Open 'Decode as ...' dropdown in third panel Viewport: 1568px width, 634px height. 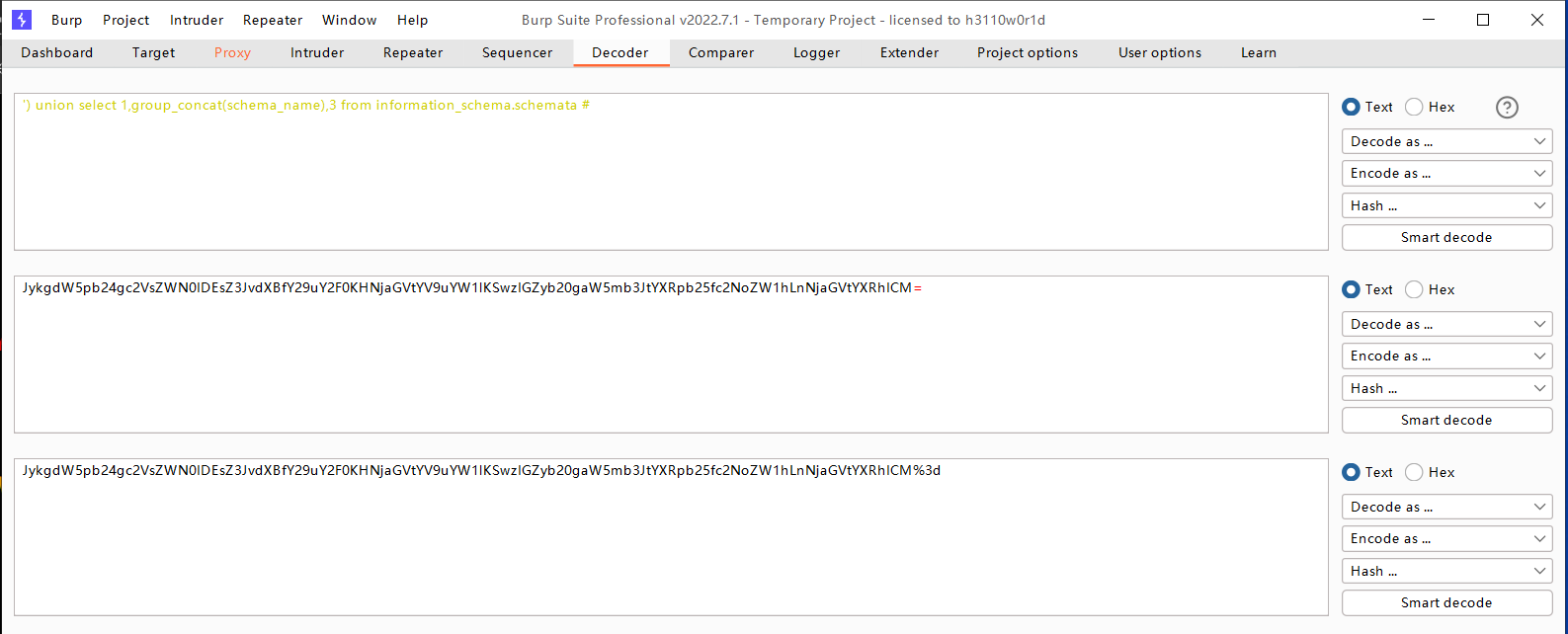pos(1446,507)
